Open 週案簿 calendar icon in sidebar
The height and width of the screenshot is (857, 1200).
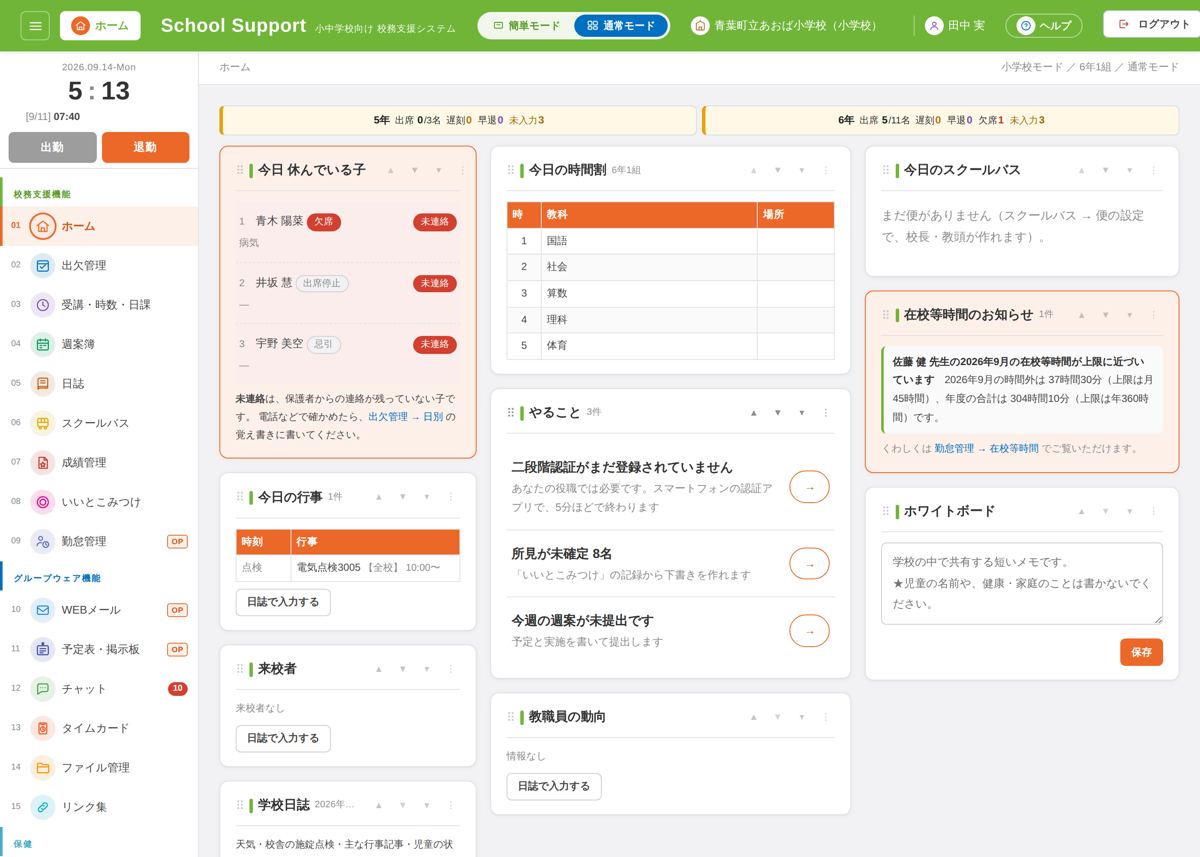[x=43, y=344]
